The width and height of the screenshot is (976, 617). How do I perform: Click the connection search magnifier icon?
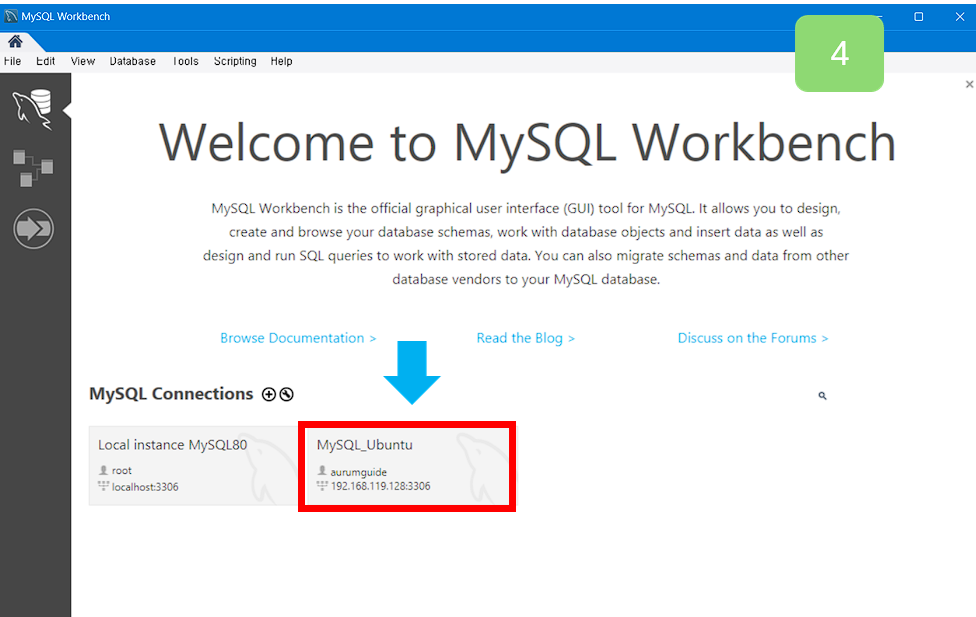822,395
